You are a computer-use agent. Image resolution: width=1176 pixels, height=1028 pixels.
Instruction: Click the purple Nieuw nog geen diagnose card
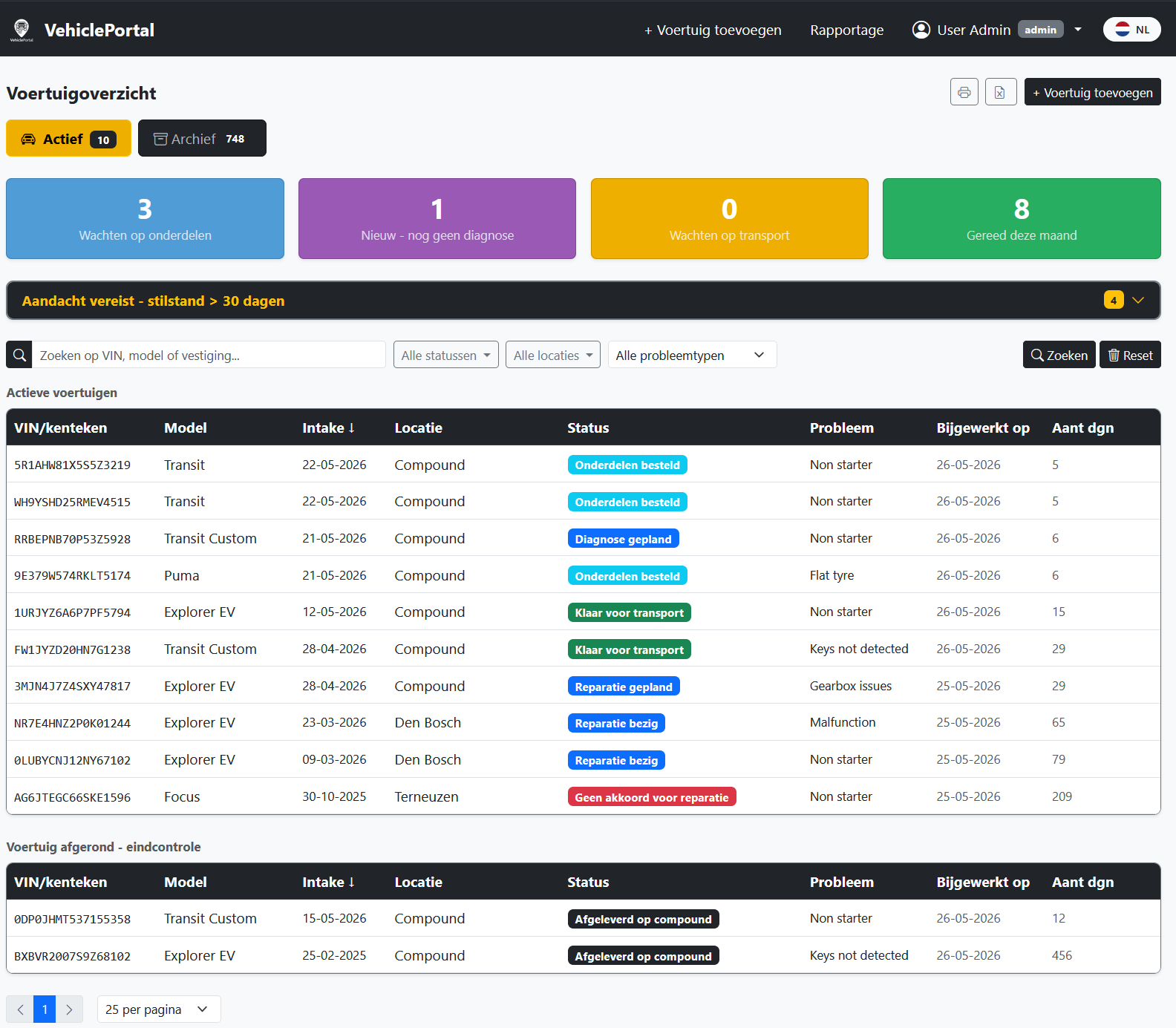[437, 218]
